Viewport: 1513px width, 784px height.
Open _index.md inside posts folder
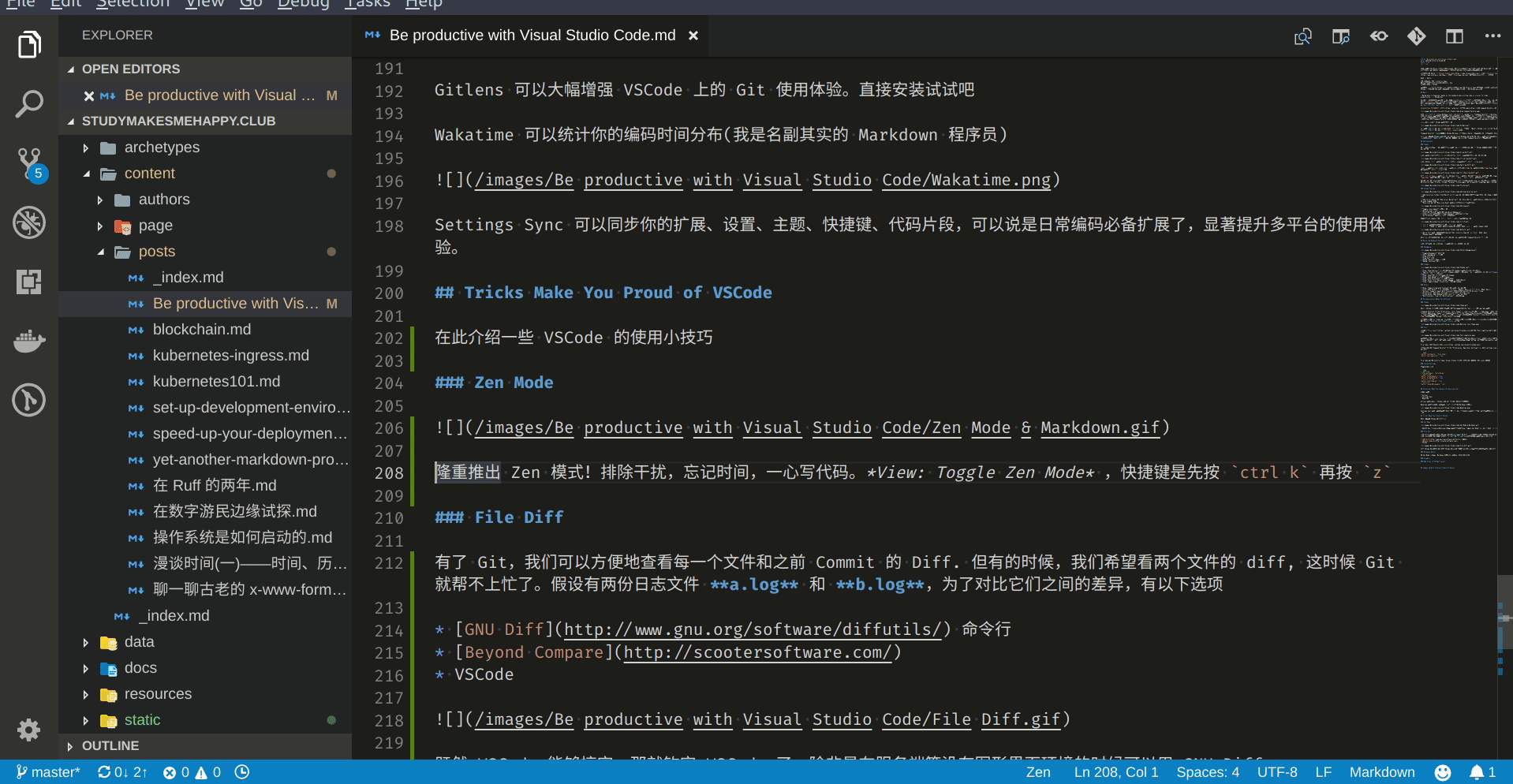(x=205, y=278)
